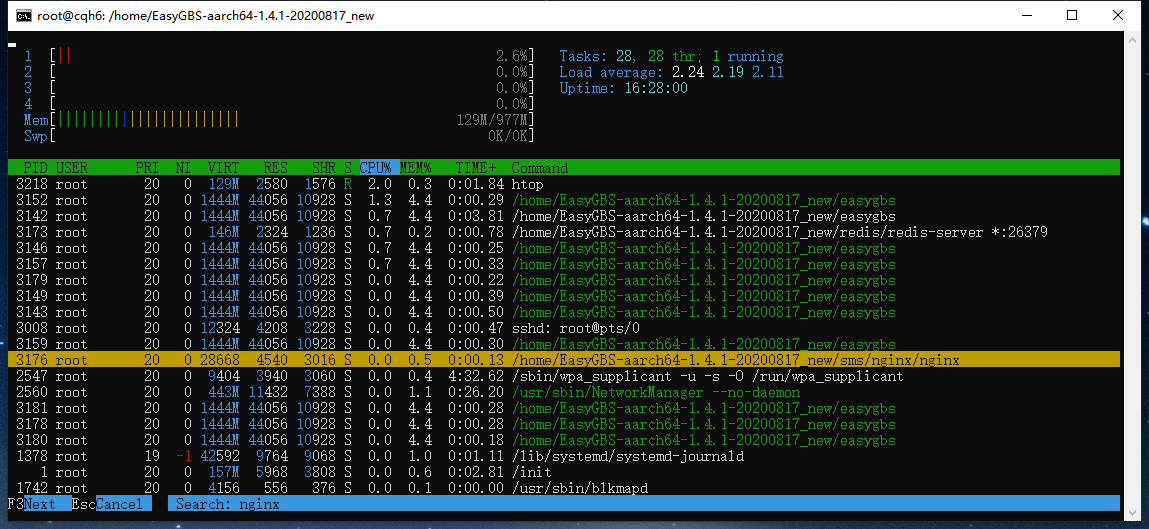Select easygbs process row PID 3157
1149x529 pixels.
click(x=564, y=264)
